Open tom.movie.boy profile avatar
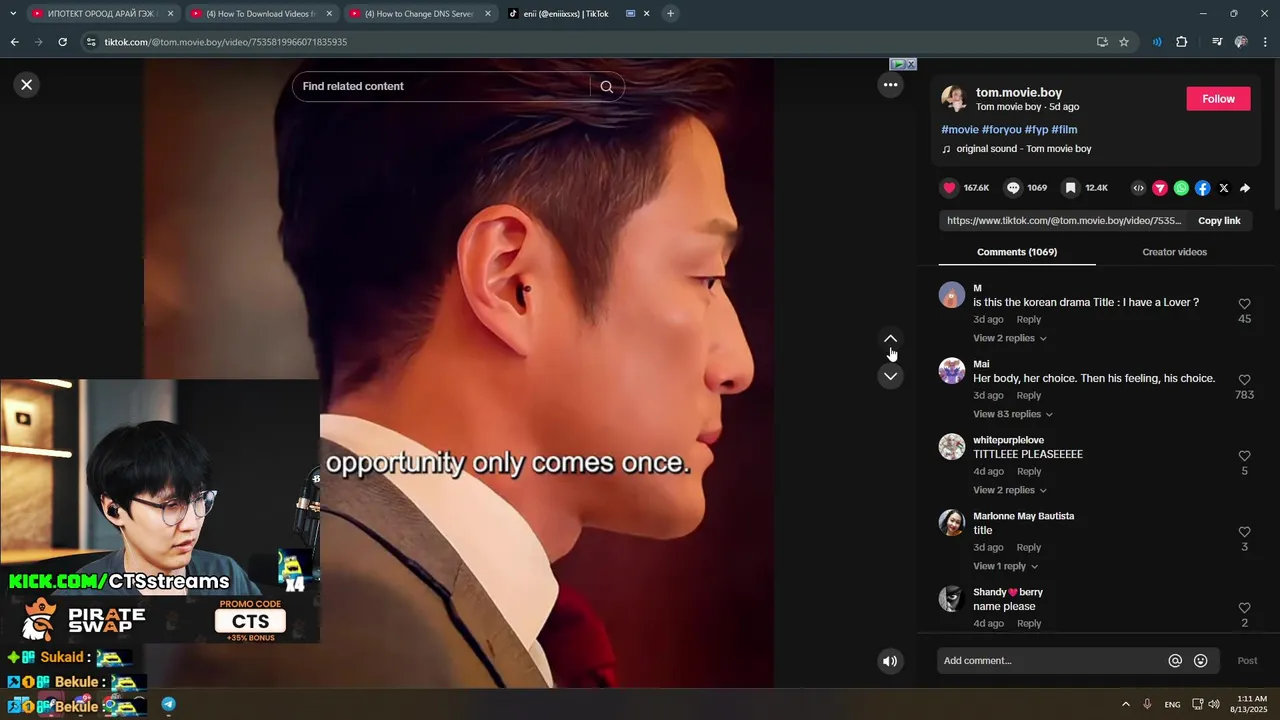 (954, 99)
